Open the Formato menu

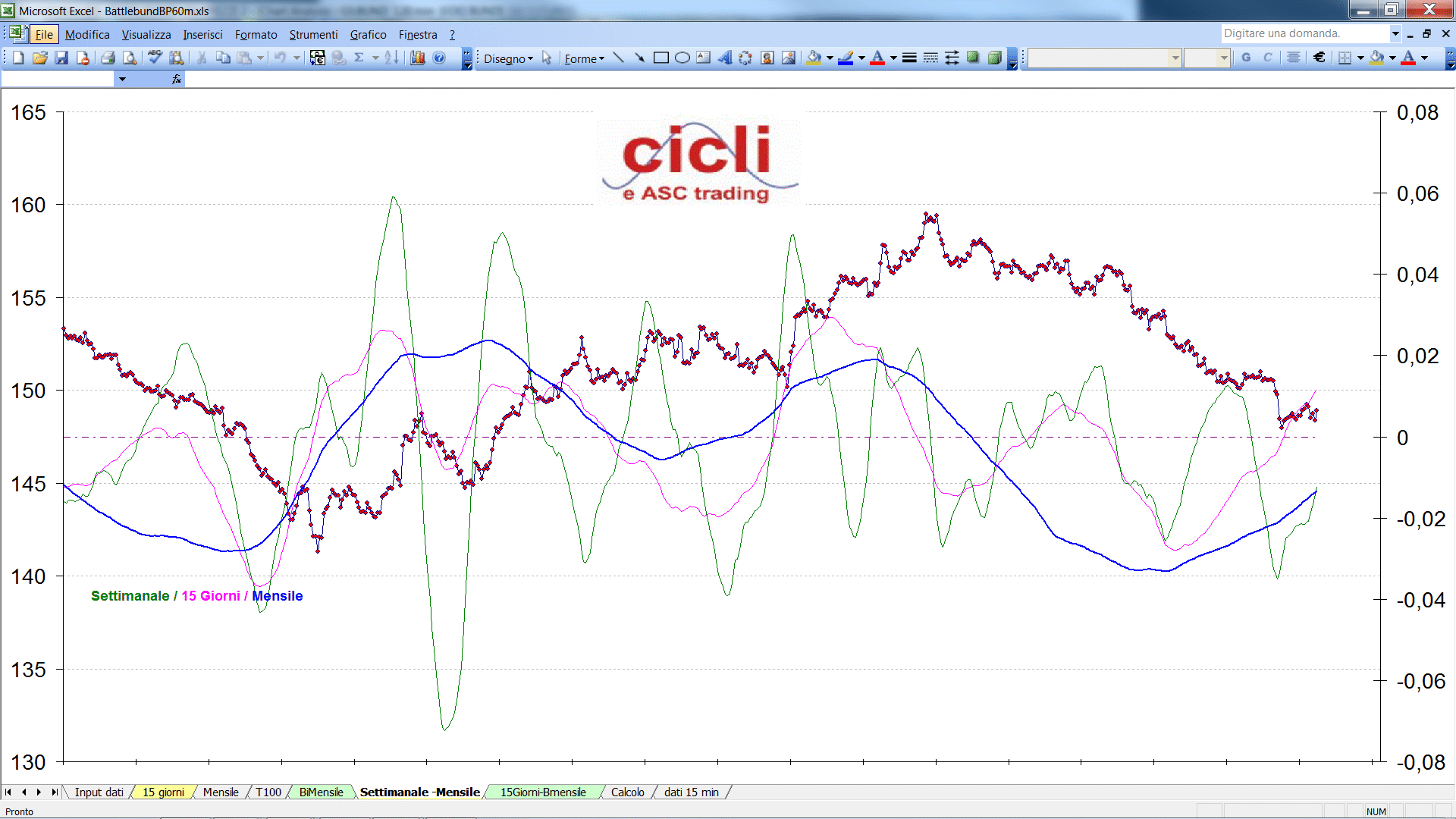[256, 34]
